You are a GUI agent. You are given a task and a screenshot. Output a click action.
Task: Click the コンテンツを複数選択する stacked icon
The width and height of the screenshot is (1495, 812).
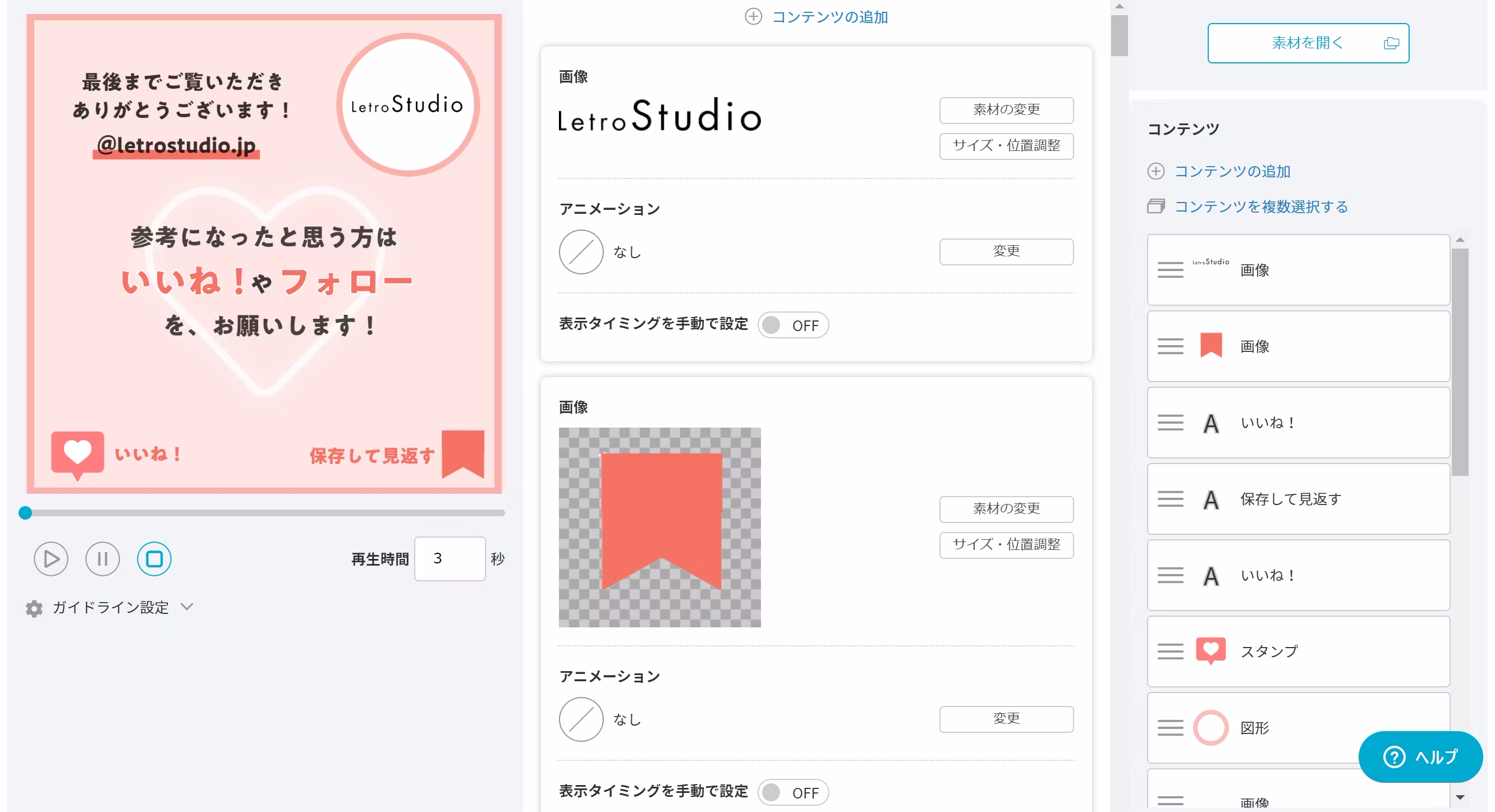pos(1155,206)
